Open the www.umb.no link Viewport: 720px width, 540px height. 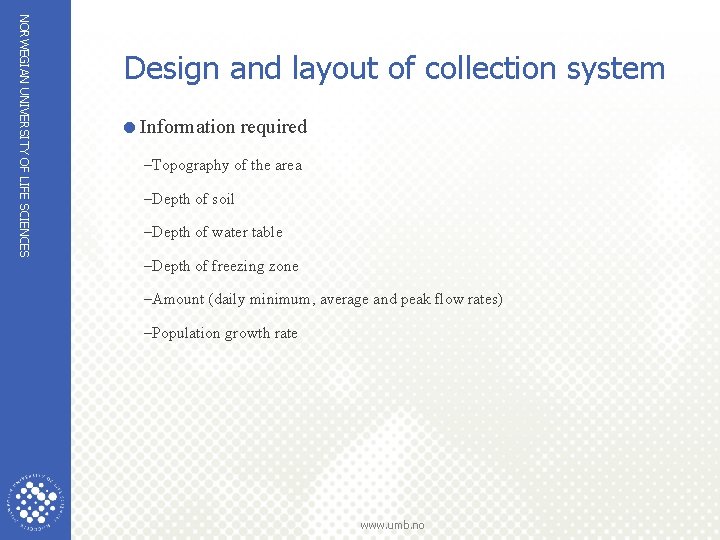point(392,525)
